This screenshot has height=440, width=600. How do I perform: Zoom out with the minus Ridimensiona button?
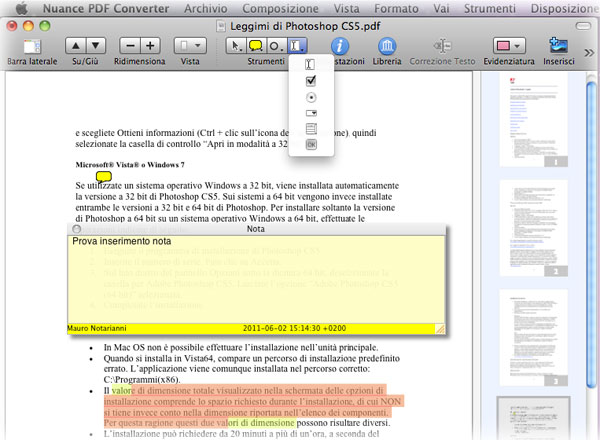[131, 46]
